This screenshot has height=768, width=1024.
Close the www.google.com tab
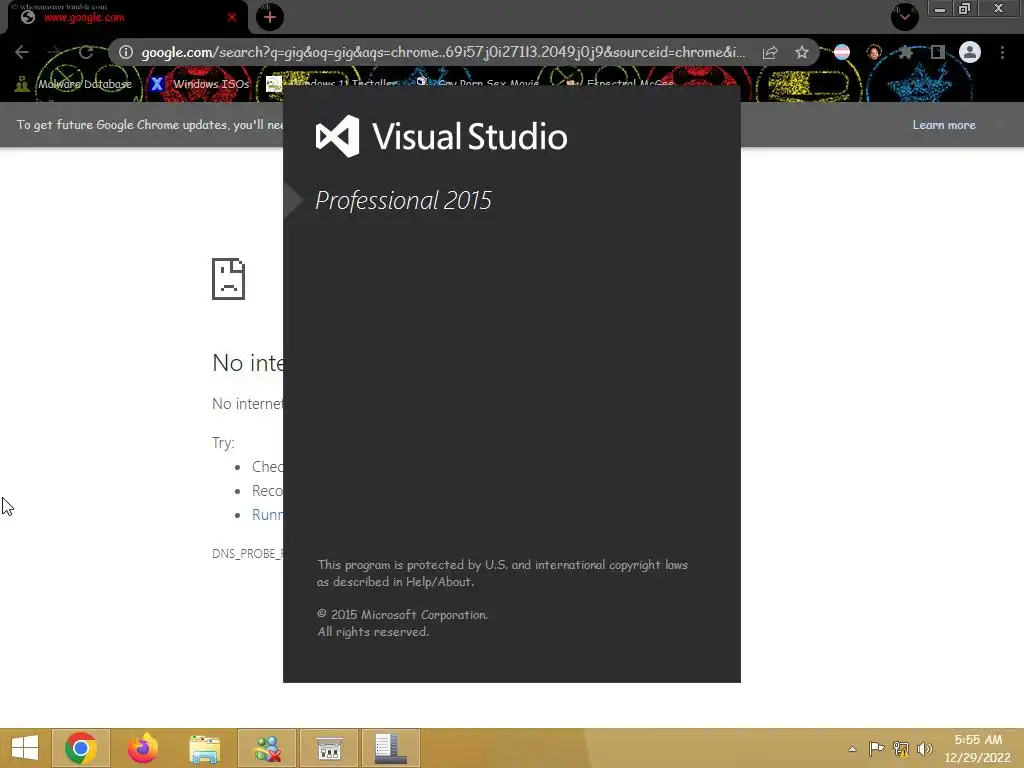point(232,18)
